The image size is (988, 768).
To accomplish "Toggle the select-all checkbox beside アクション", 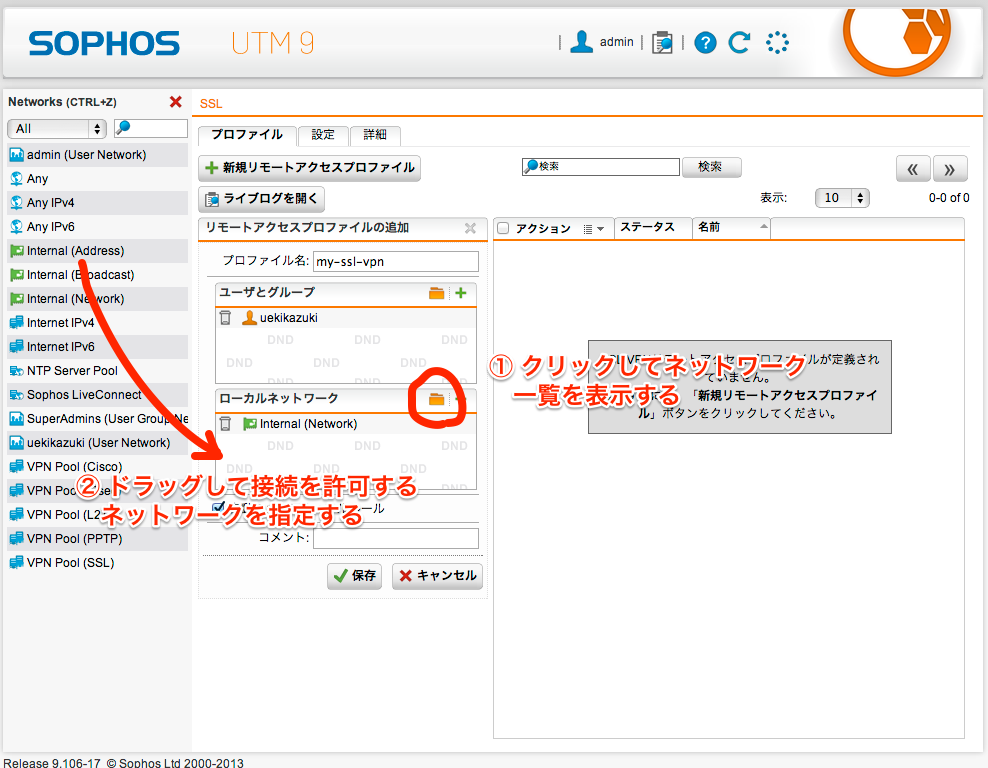I will coord(503,228).
